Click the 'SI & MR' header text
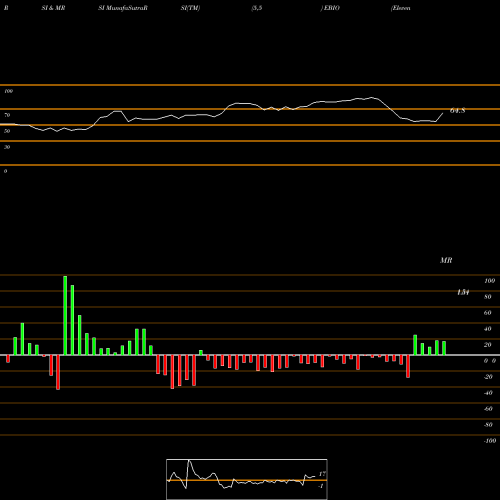Image resolution: width=500 pixels, height=500 pixels. click(x=53, y=8)
